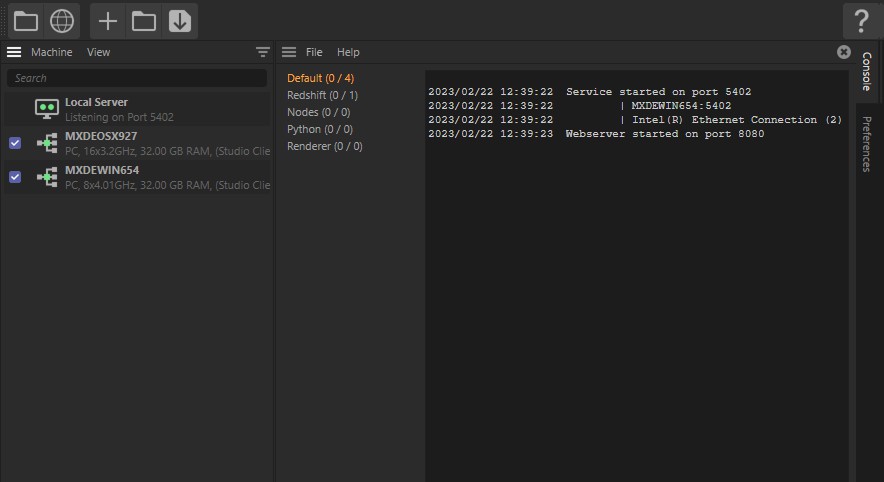Screen dimensions: 884x482
Task: Open the Machine menu
Action: [x=51, y=52]
